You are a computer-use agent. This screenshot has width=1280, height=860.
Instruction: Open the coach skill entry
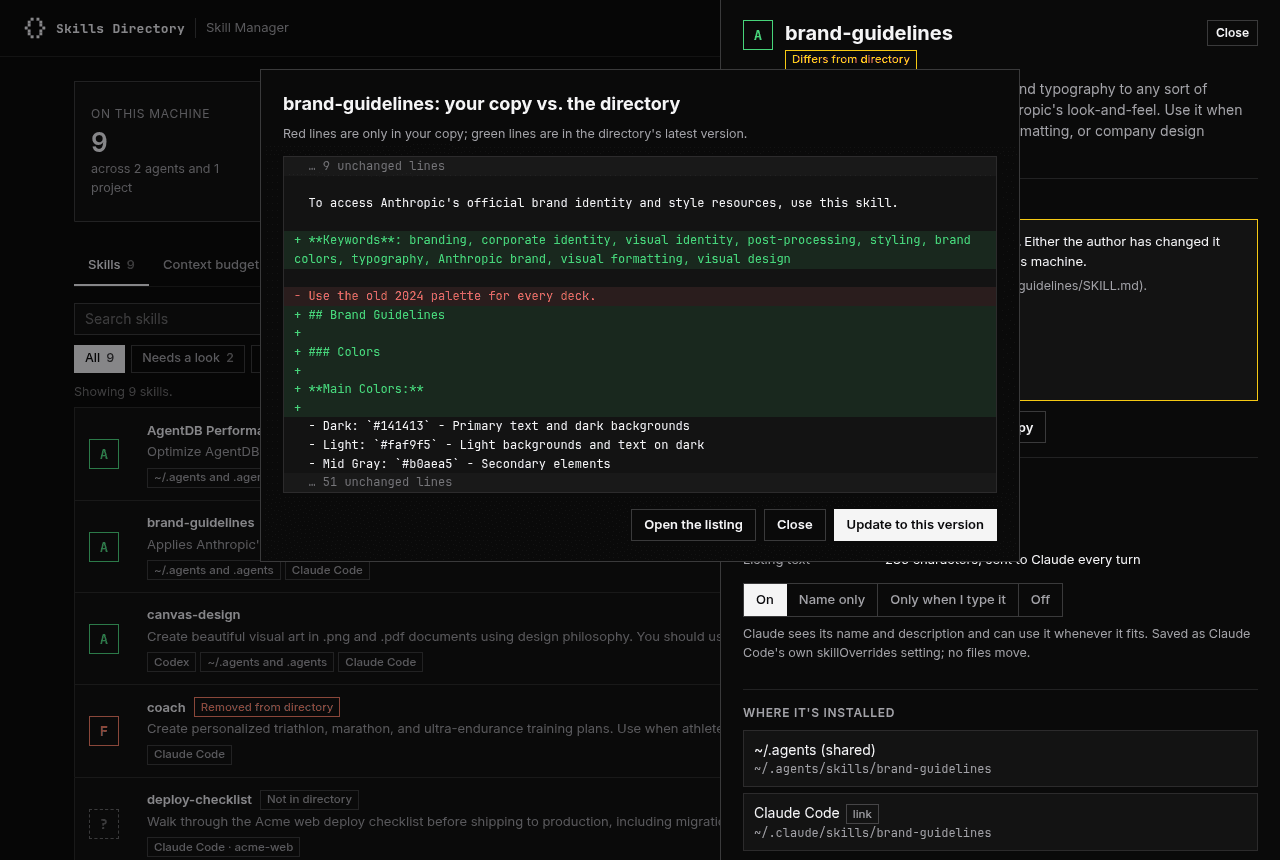coord(397,731)
